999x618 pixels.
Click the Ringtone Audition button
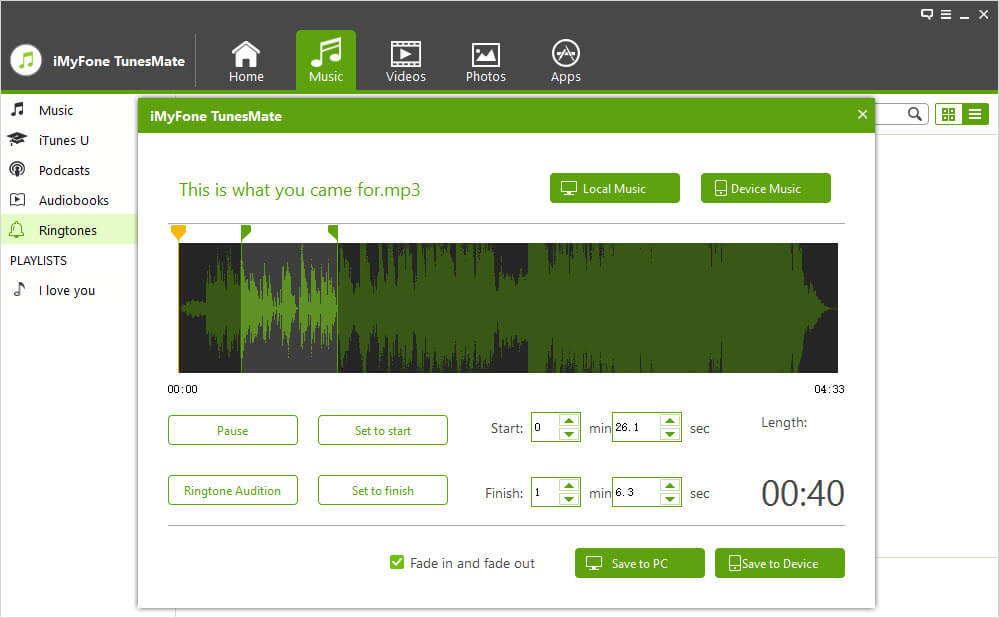tap(233, 490)
